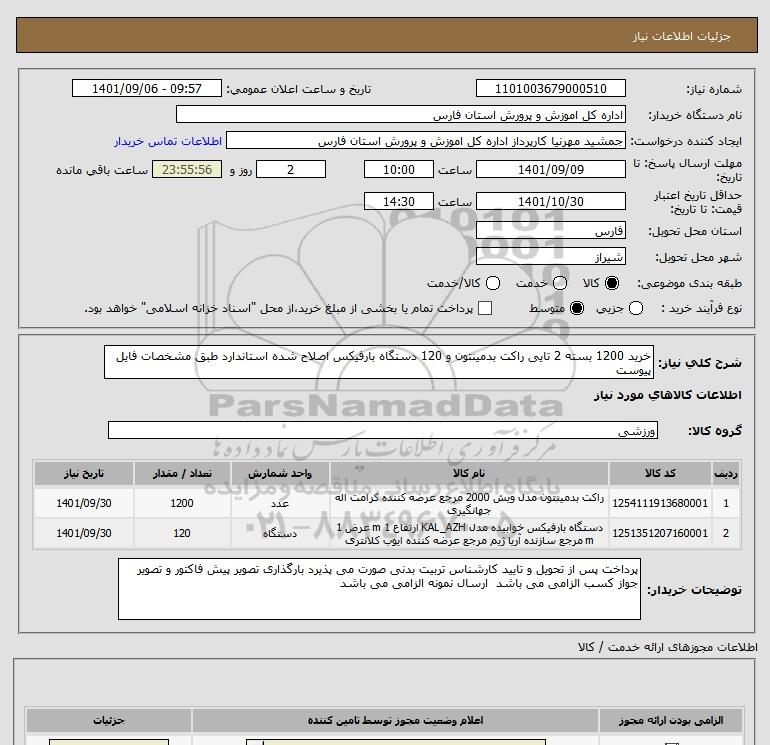
Task: Click the countdown timer 23:55:56
Action: 187,169
